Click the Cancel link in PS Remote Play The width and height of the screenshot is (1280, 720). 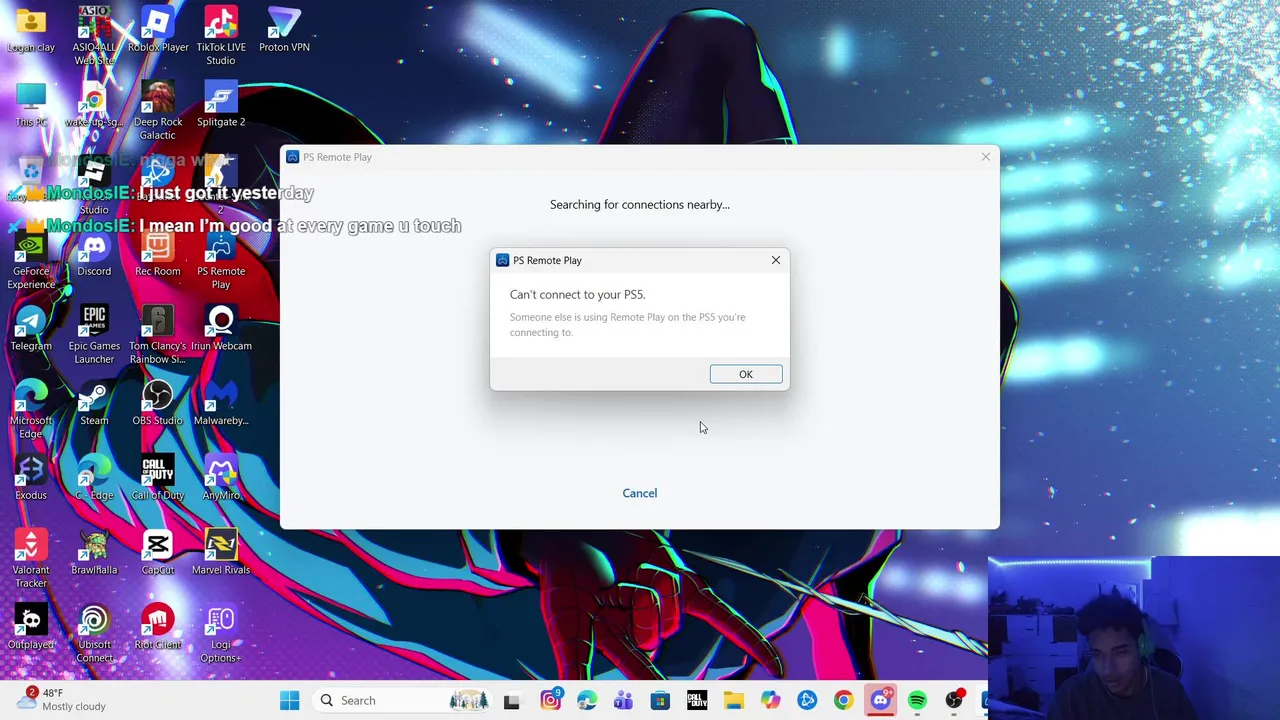click(x=640, y=493)
